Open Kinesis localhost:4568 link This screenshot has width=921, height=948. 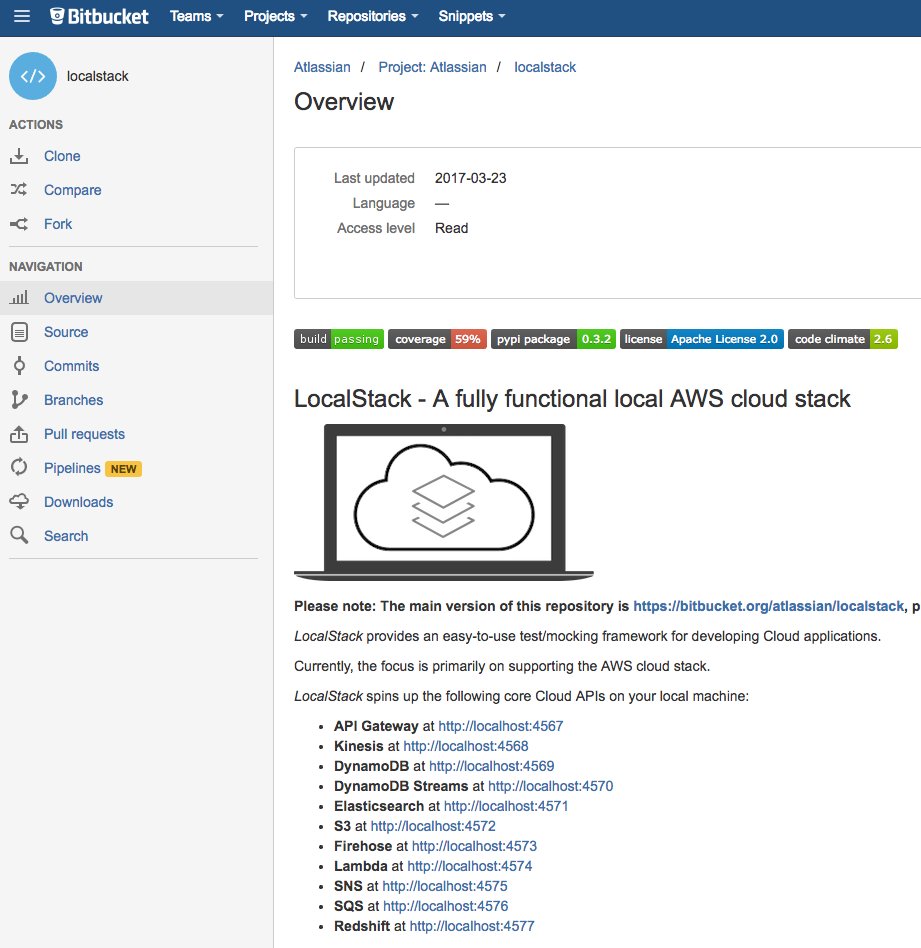466,746
